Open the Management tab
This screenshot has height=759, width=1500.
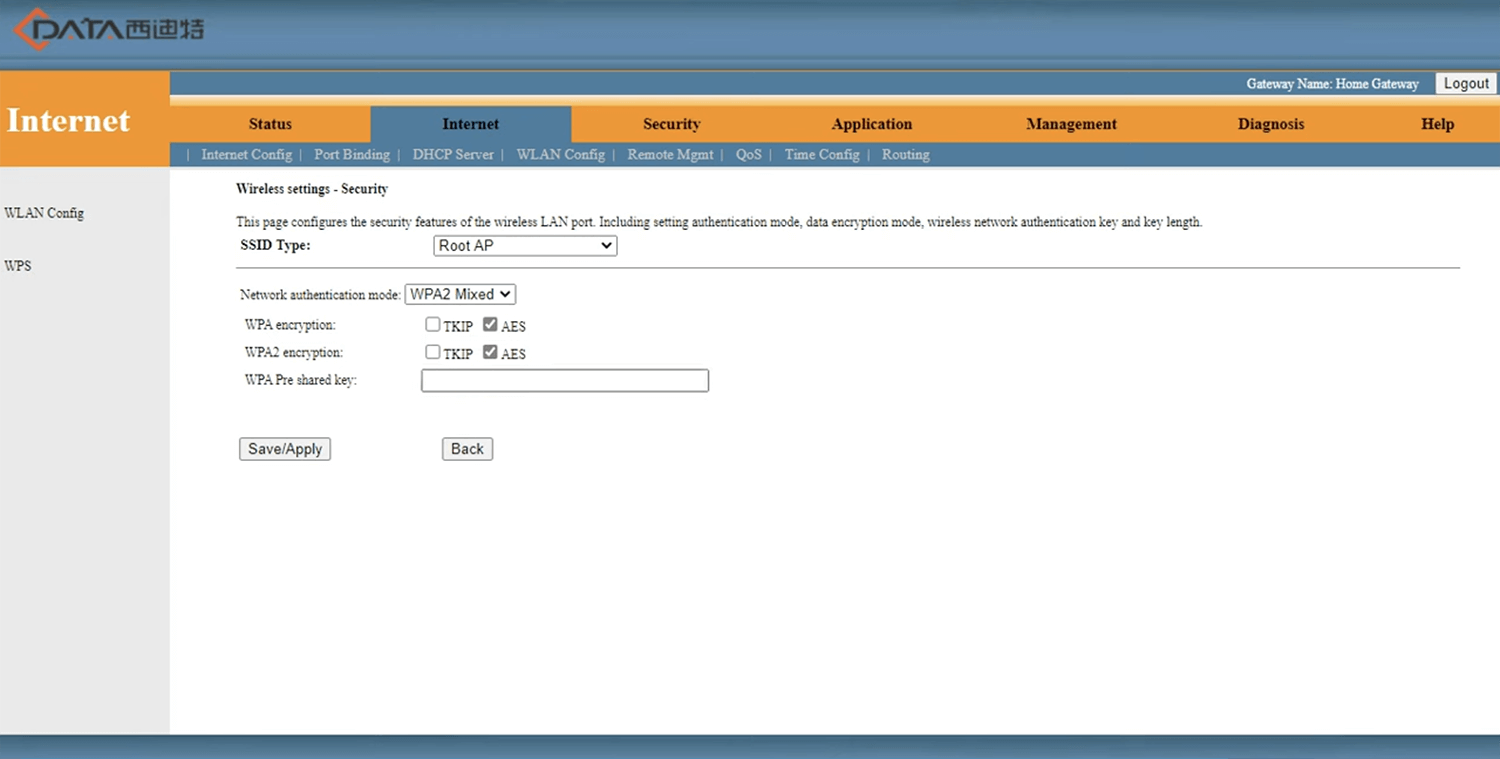coord(1071,124)
